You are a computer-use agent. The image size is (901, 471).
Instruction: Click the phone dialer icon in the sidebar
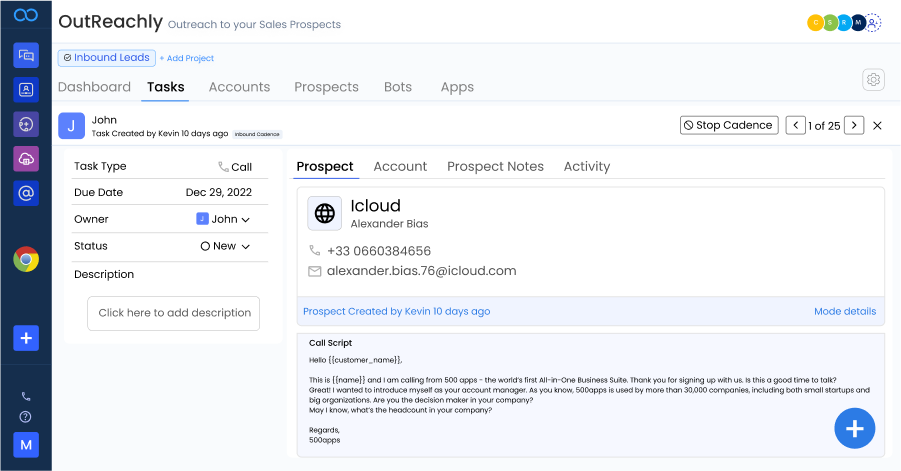(x=26, y=396)
